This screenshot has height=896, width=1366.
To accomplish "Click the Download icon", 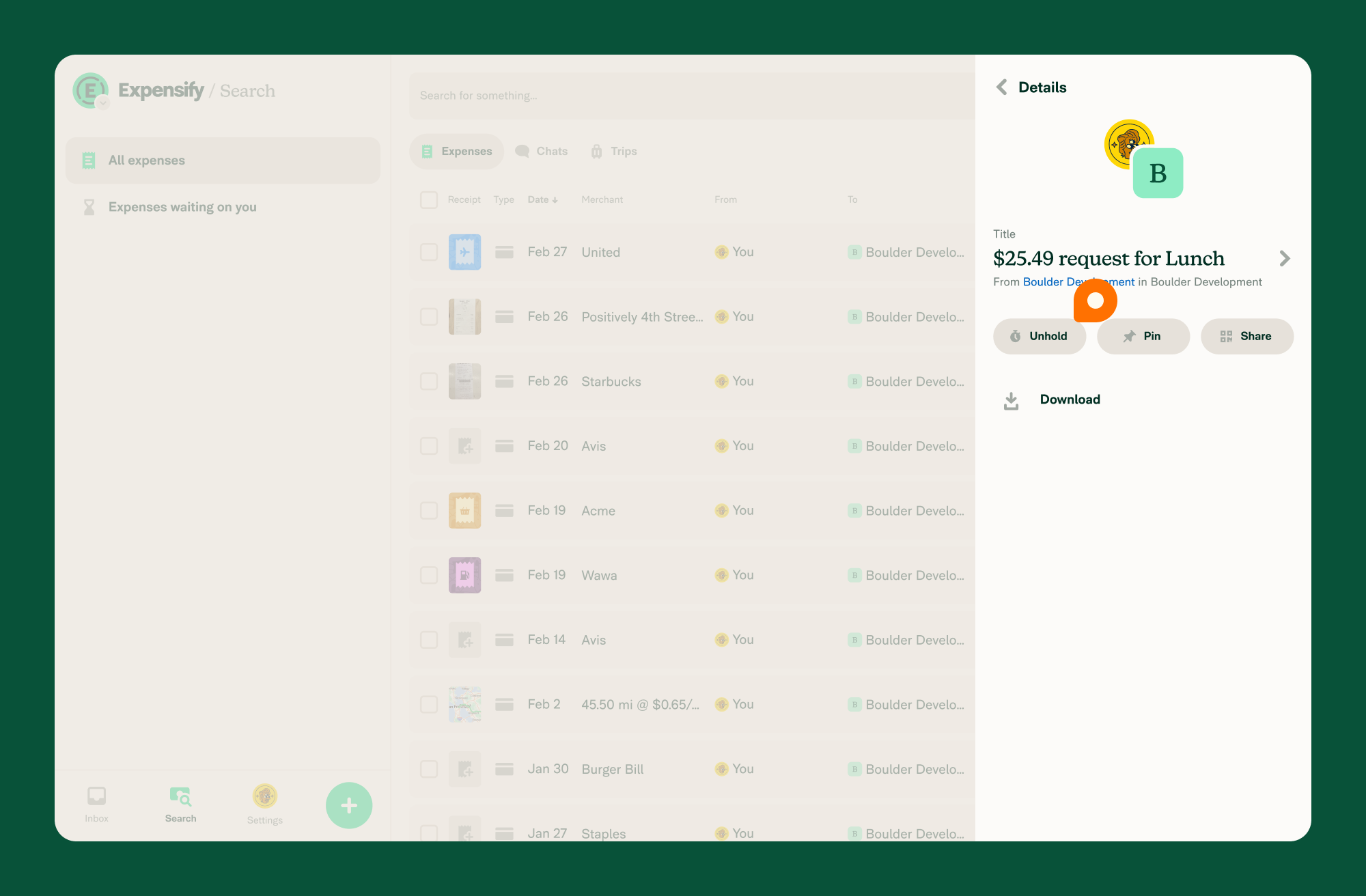I will pos(1011,400).
